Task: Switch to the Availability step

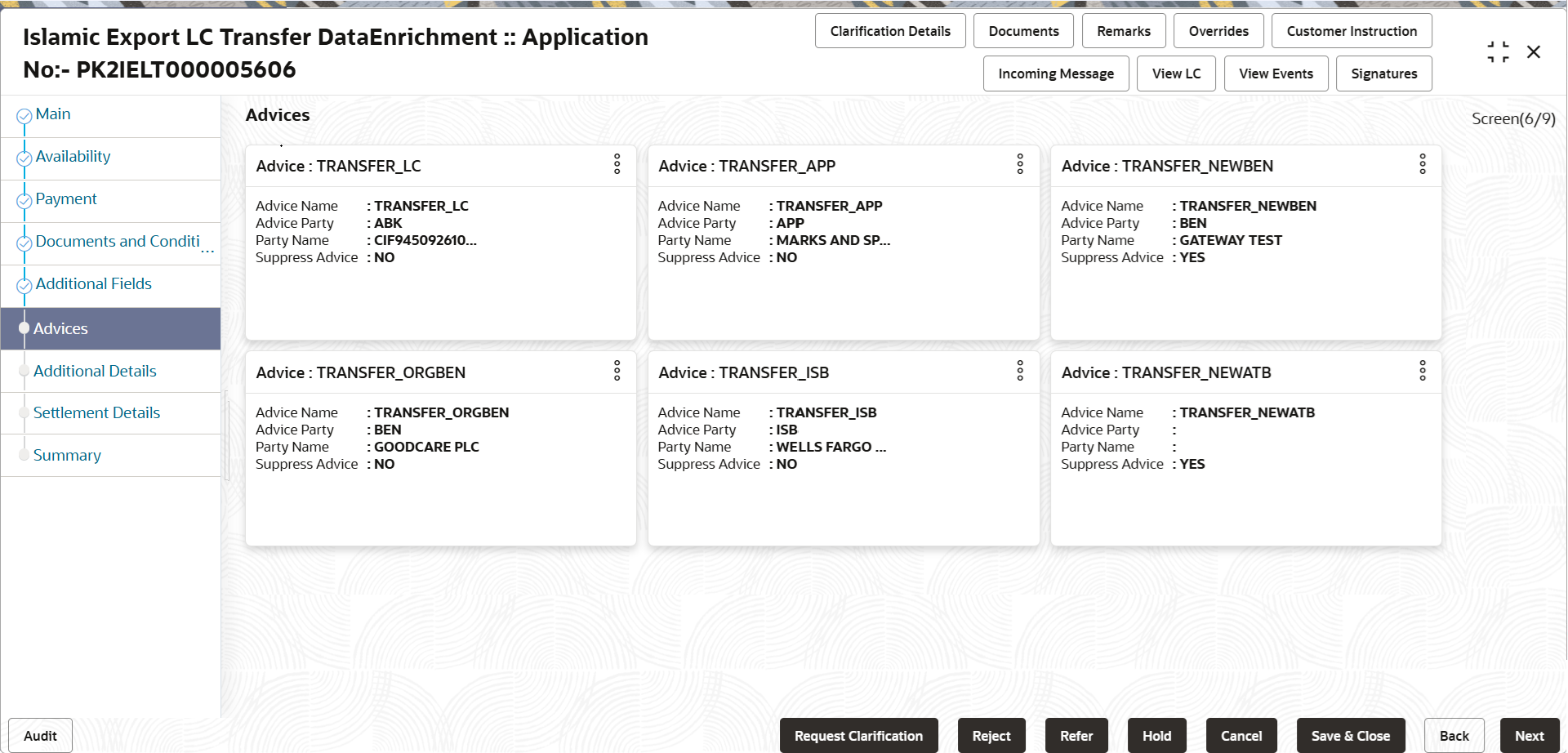Action: click(73, 157)
